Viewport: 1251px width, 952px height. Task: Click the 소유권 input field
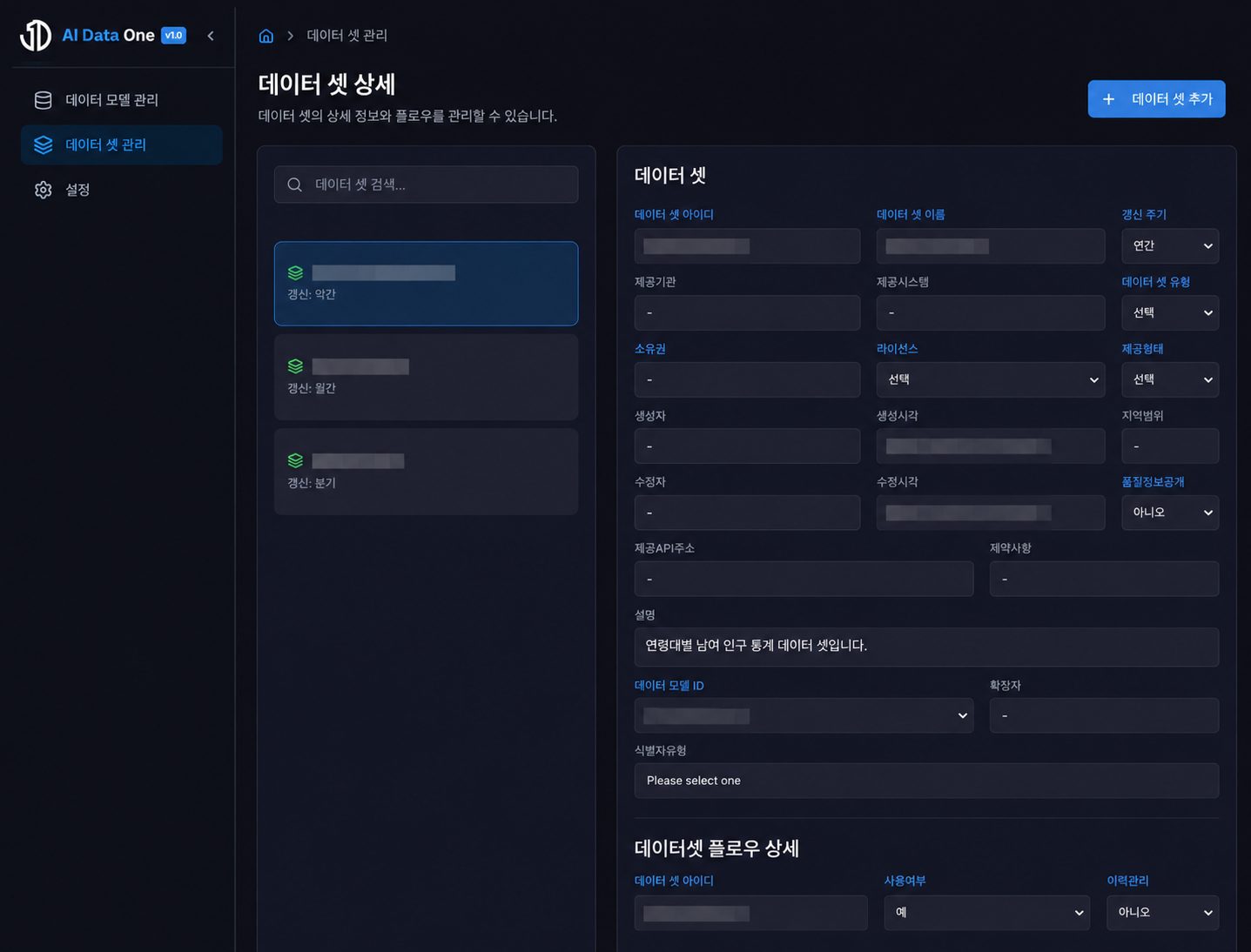[x=747, y=379]
